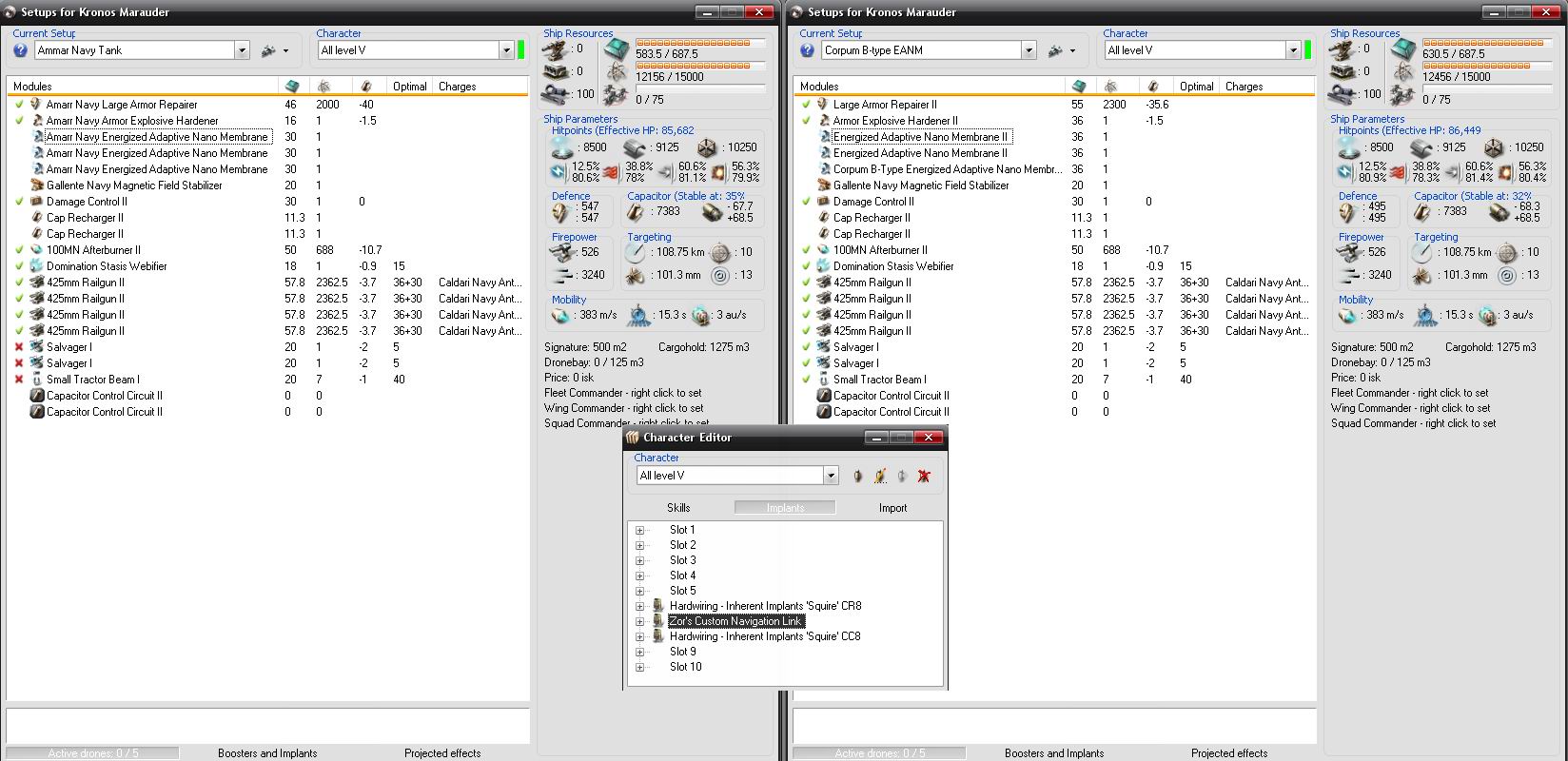1568x761 pixels.
Task: Click the red delete character icon
Action: [924, 476]
